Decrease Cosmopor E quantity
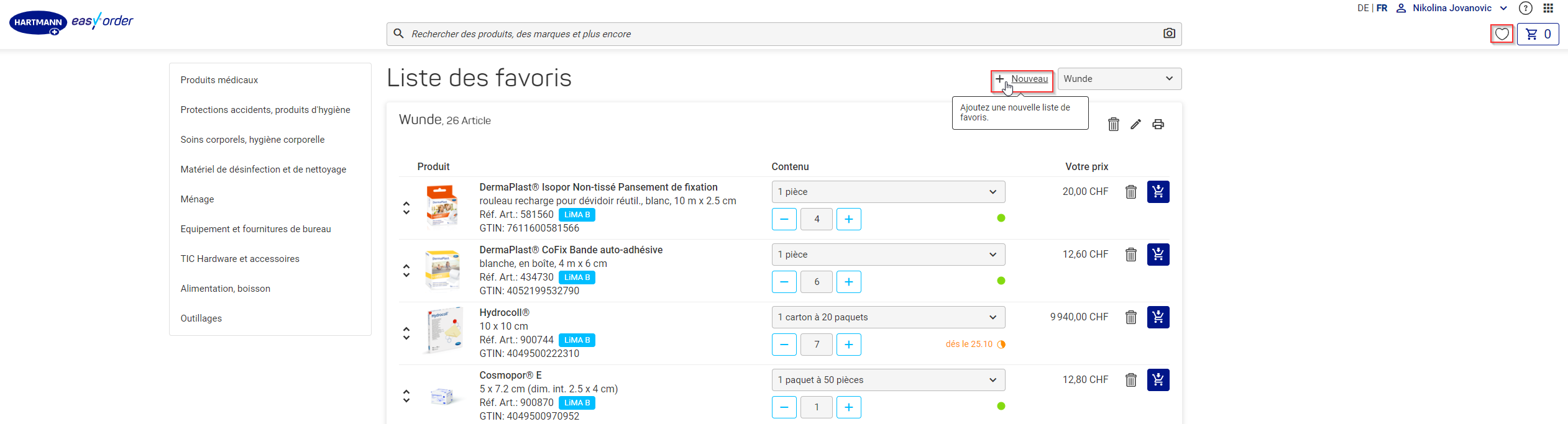The width and height of the screenshot is (1568, 424). coord(784,407)
